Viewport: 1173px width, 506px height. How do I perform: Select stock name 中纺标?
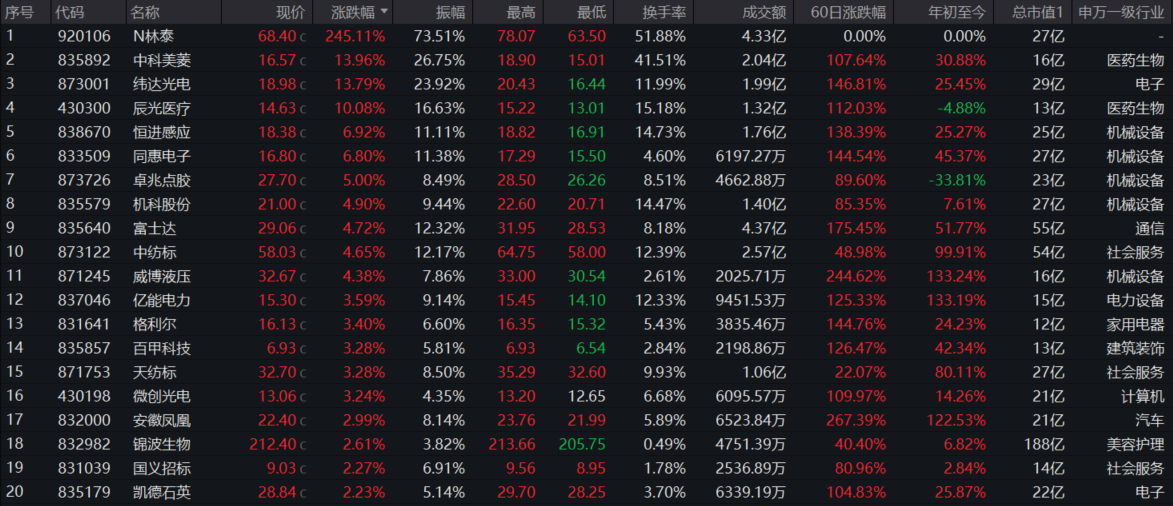[154, 252]
